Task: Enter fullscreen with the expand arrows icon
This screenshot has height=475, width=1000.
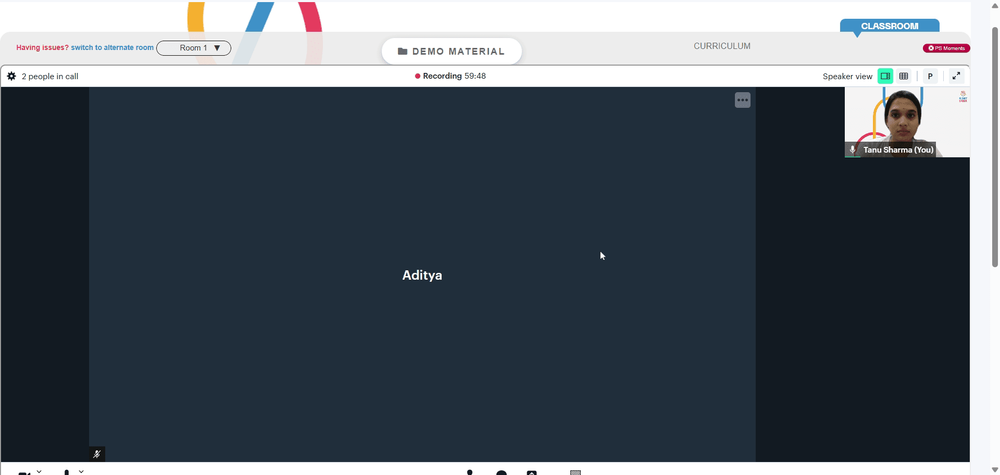Action: [956, 76]
